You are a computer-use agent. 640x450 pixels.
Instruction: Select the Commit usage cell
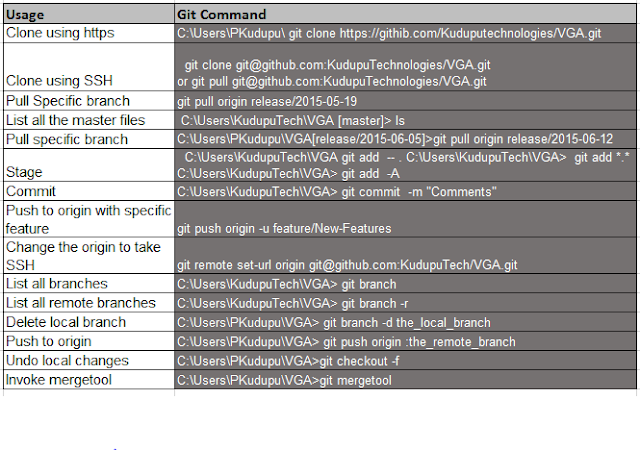tap(89, 191)
